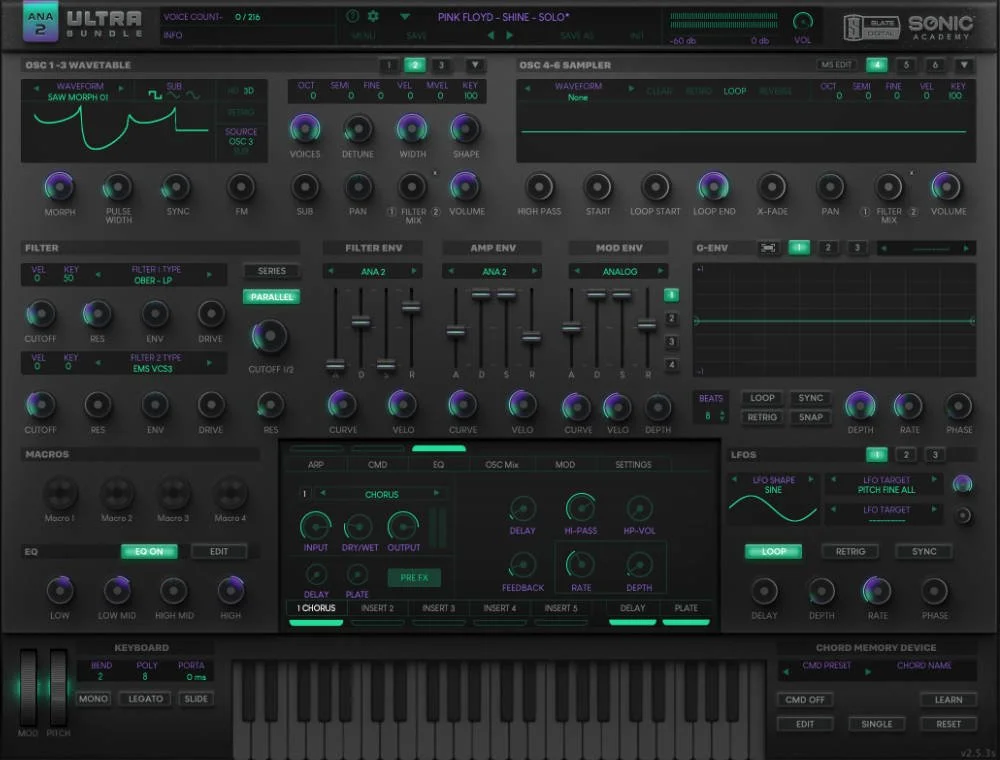Expand the OSC 1-3 wavetable menu arrow
This screenshot has width=1000, height=760.
(x=474, y=64)
